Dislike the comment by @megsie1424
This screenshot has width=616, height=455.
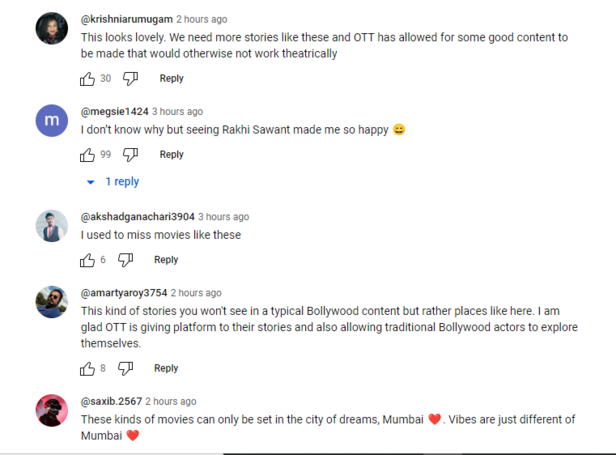click(130, 155)
